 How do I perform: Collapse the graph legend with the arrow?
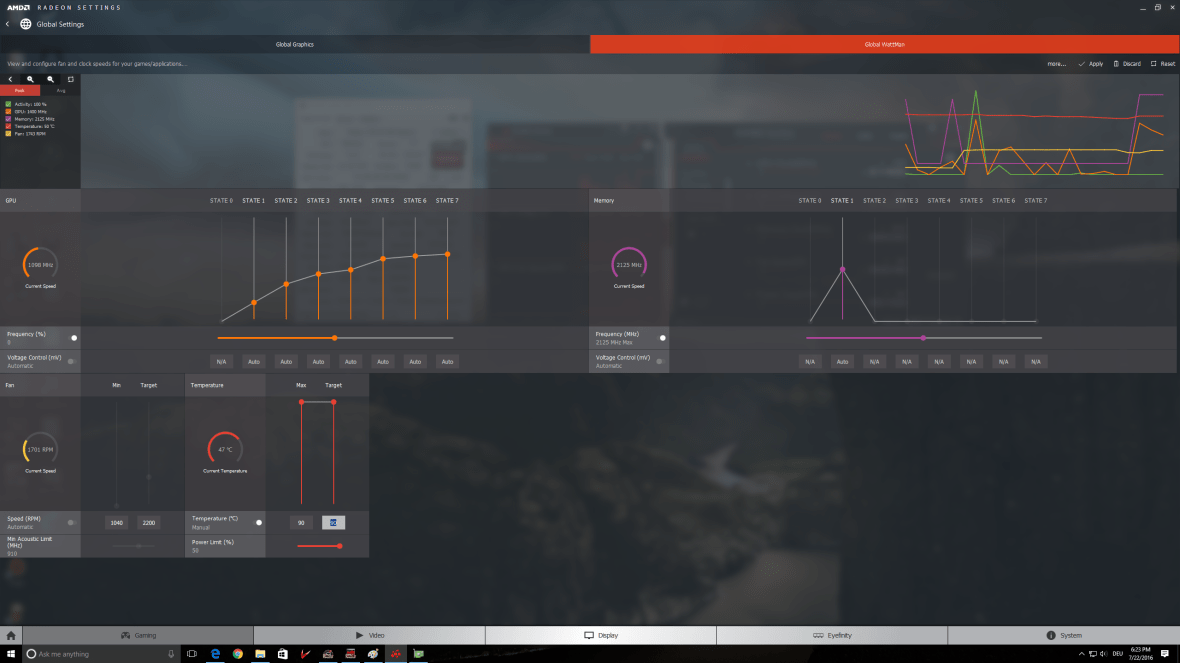(11, 78)
